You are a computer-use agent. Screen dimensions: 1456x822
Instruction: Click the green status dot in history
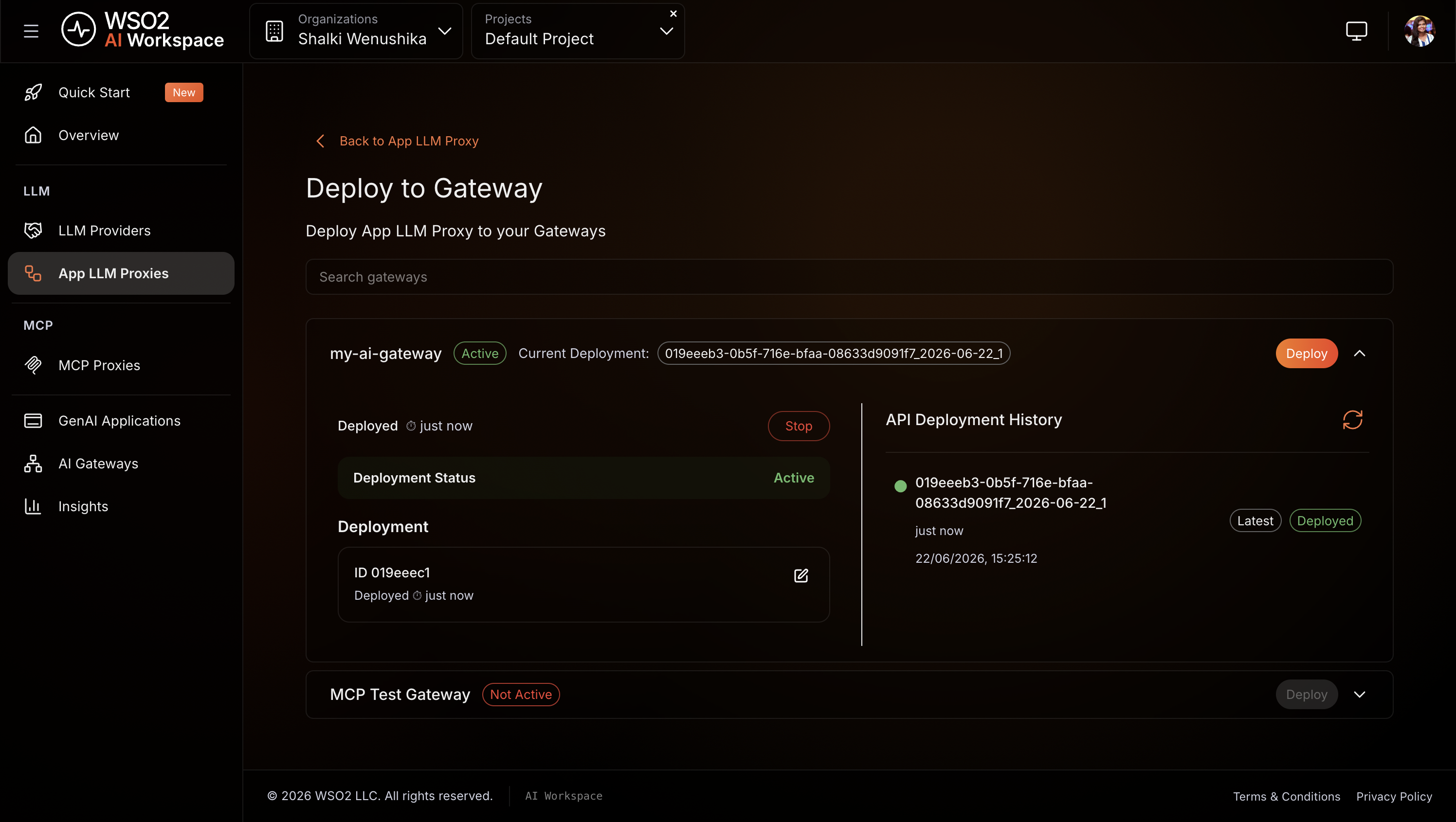pyautogui.click(x=900, y=486)
